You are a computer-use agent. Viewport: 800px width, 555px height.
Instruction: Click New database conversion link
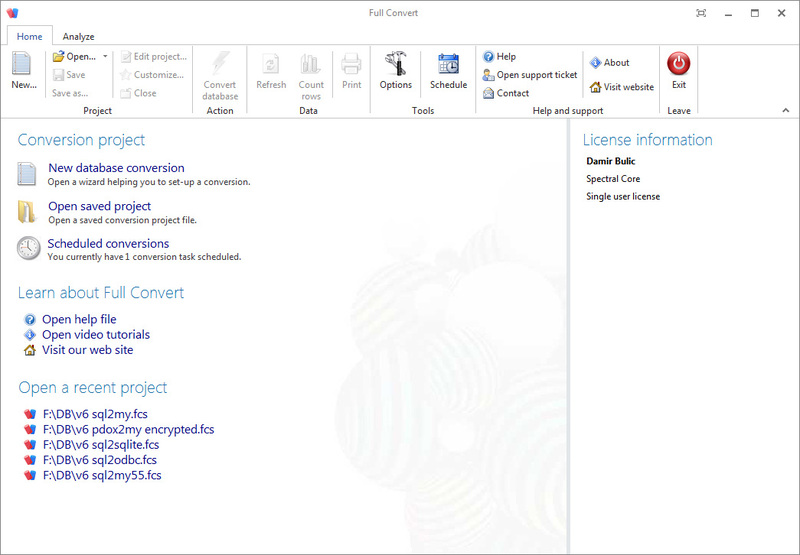coord(116,168)
